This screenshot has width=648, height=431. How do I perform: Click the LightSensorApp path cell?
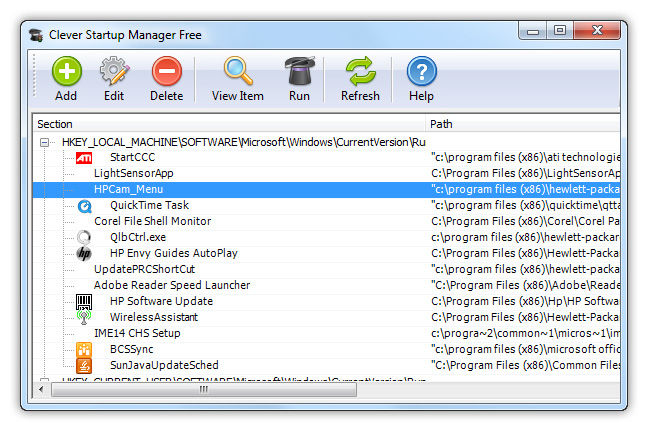(525, 174)
